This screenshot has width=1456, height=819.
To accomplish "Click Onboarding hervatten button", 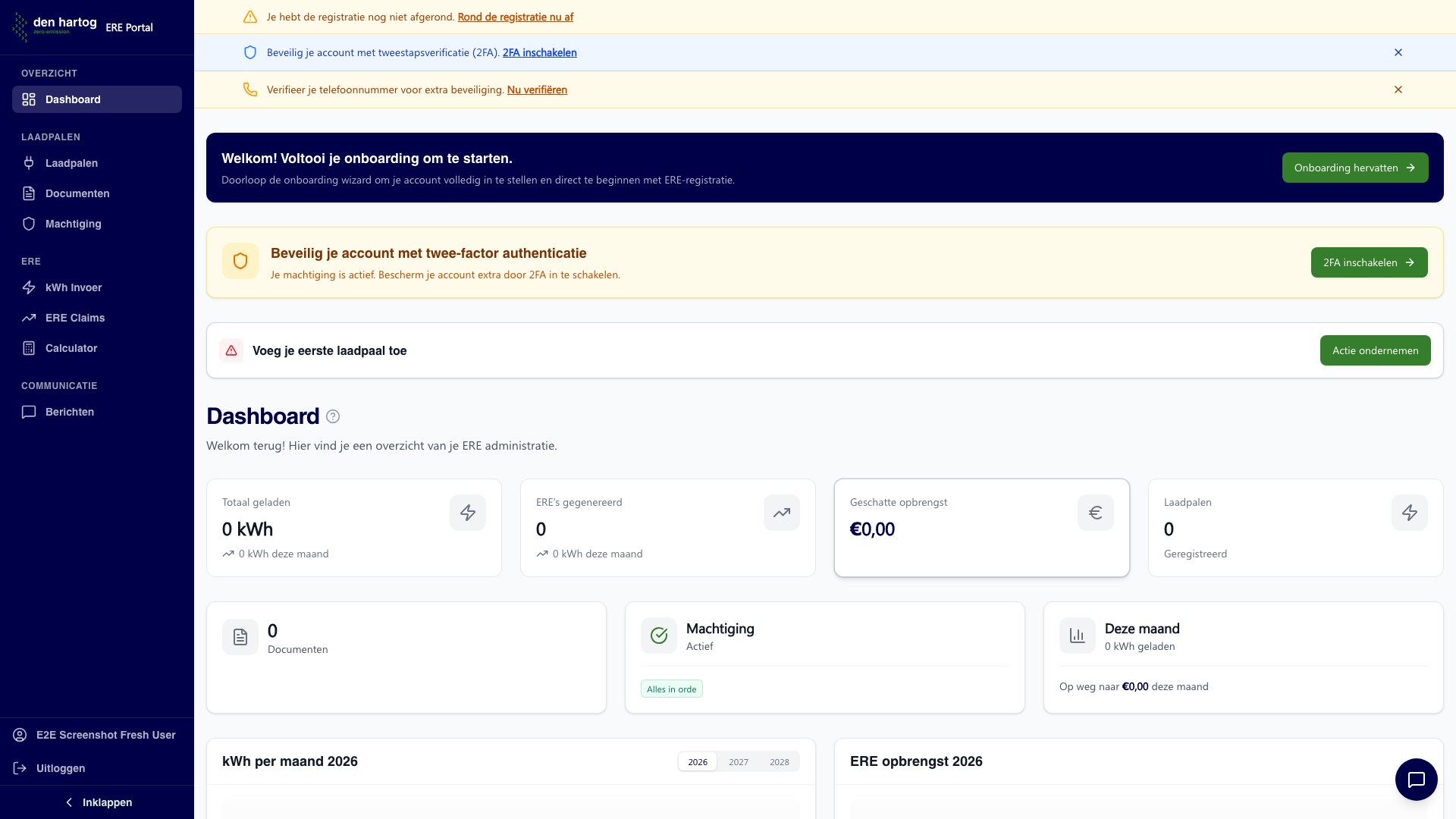I will coord(1354,168).
